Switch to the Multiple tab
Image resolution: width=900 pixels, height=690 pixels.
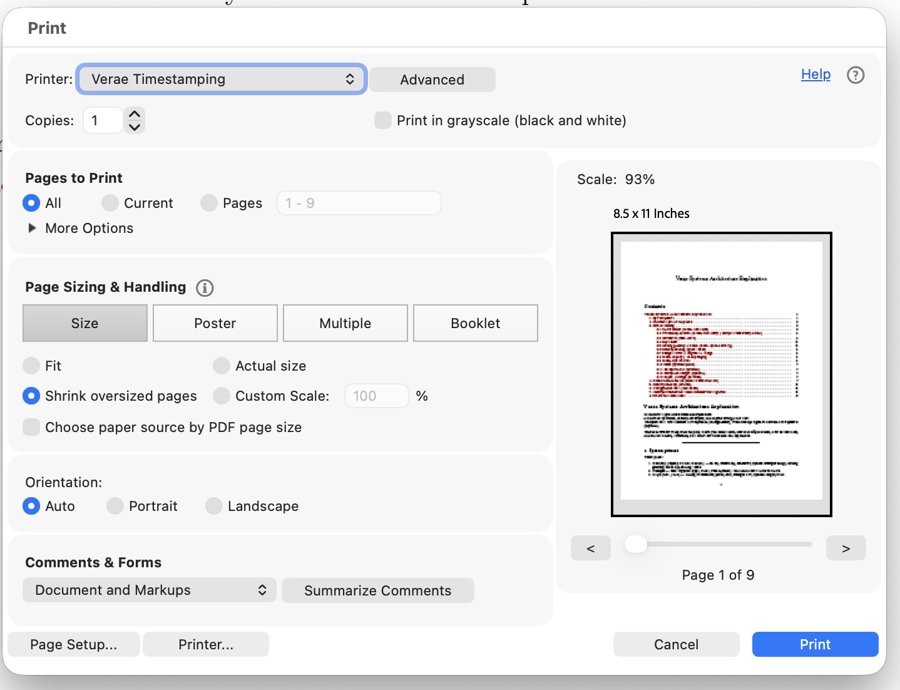(x=345, y=323)
